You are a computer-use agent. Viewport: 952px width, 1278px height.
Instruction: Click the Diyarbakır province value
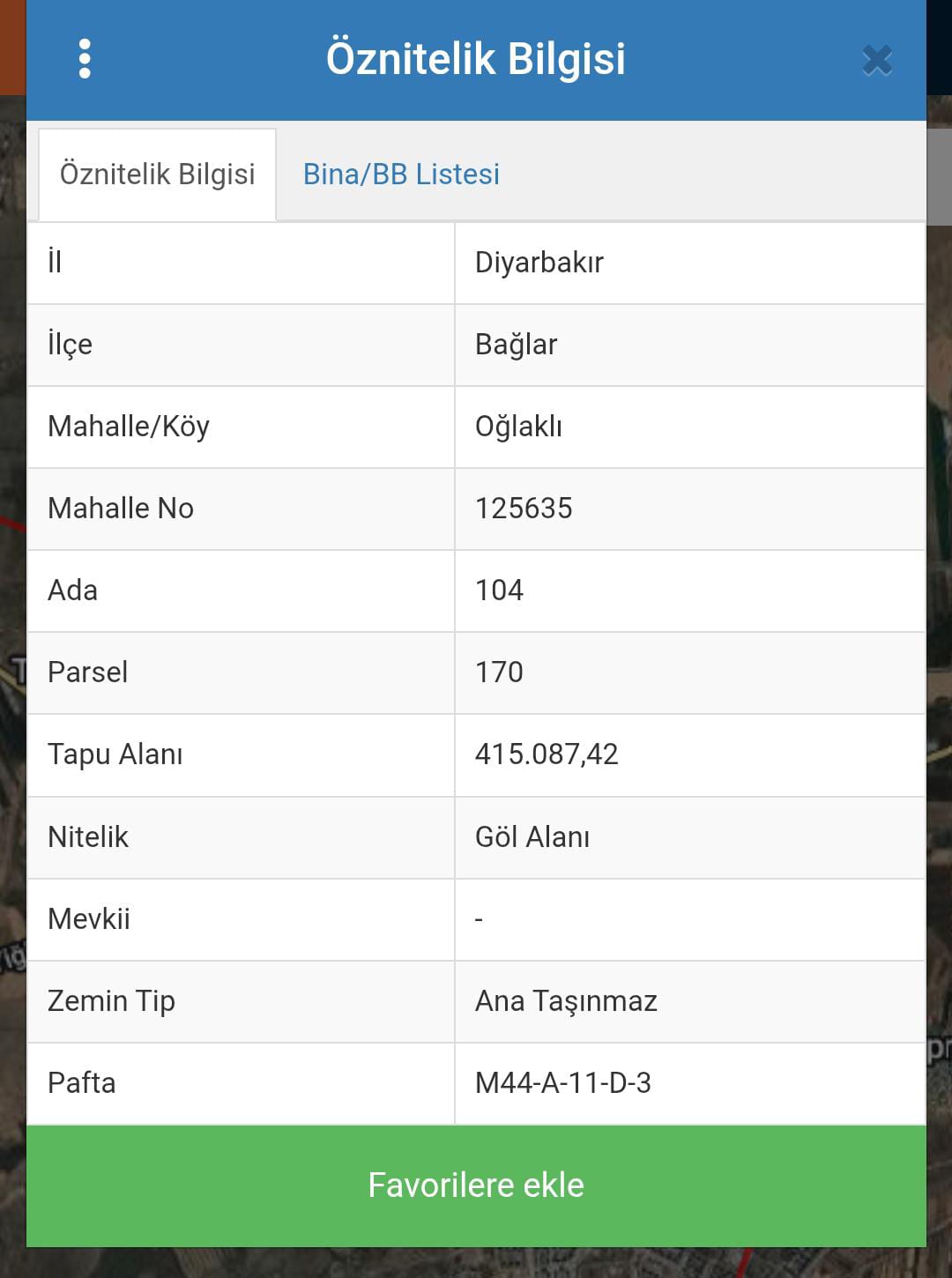click(539, 263)
